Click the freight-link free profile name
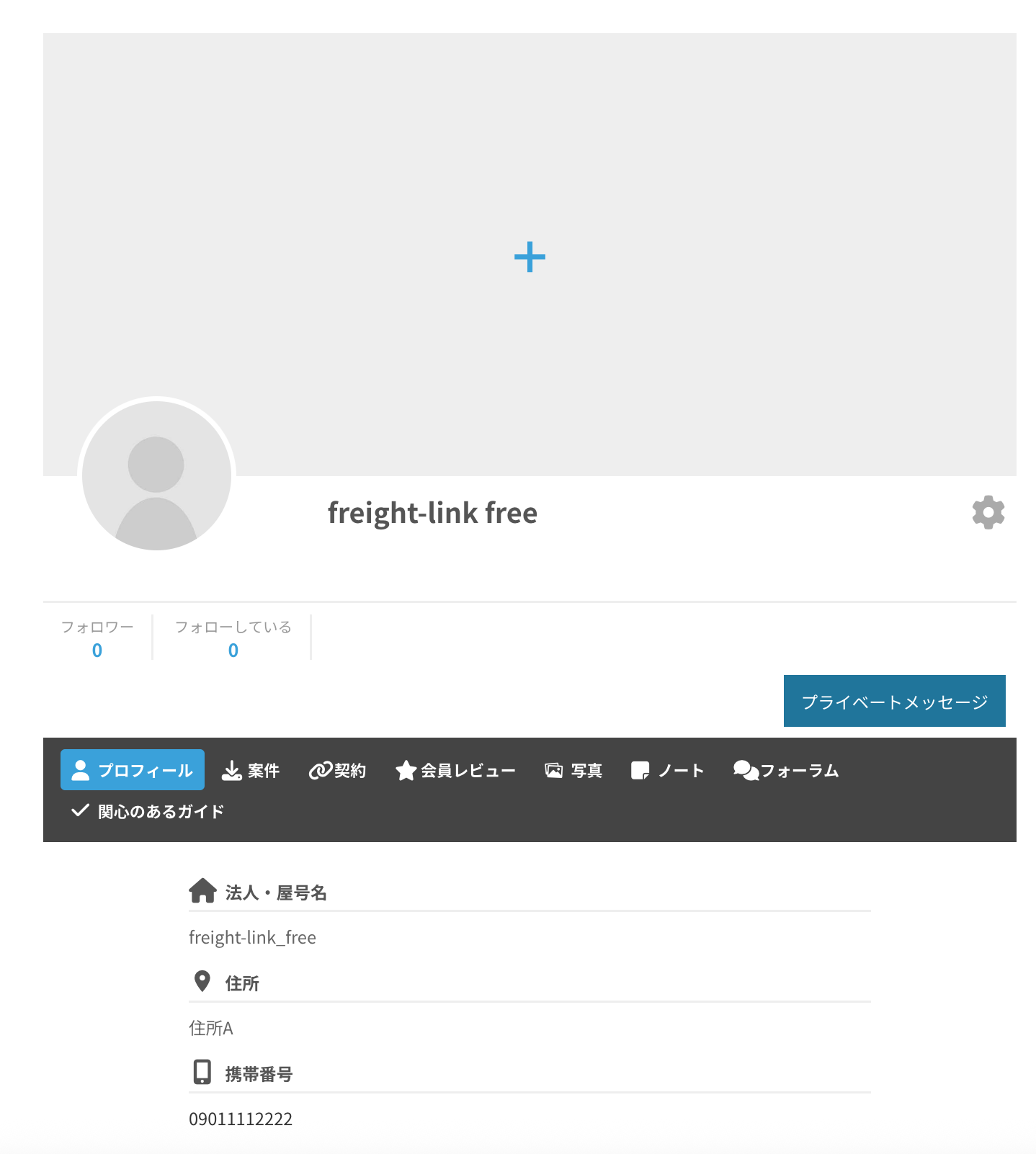The width and height of the screenshot is (1036, 1154). [x=432, y=513]
